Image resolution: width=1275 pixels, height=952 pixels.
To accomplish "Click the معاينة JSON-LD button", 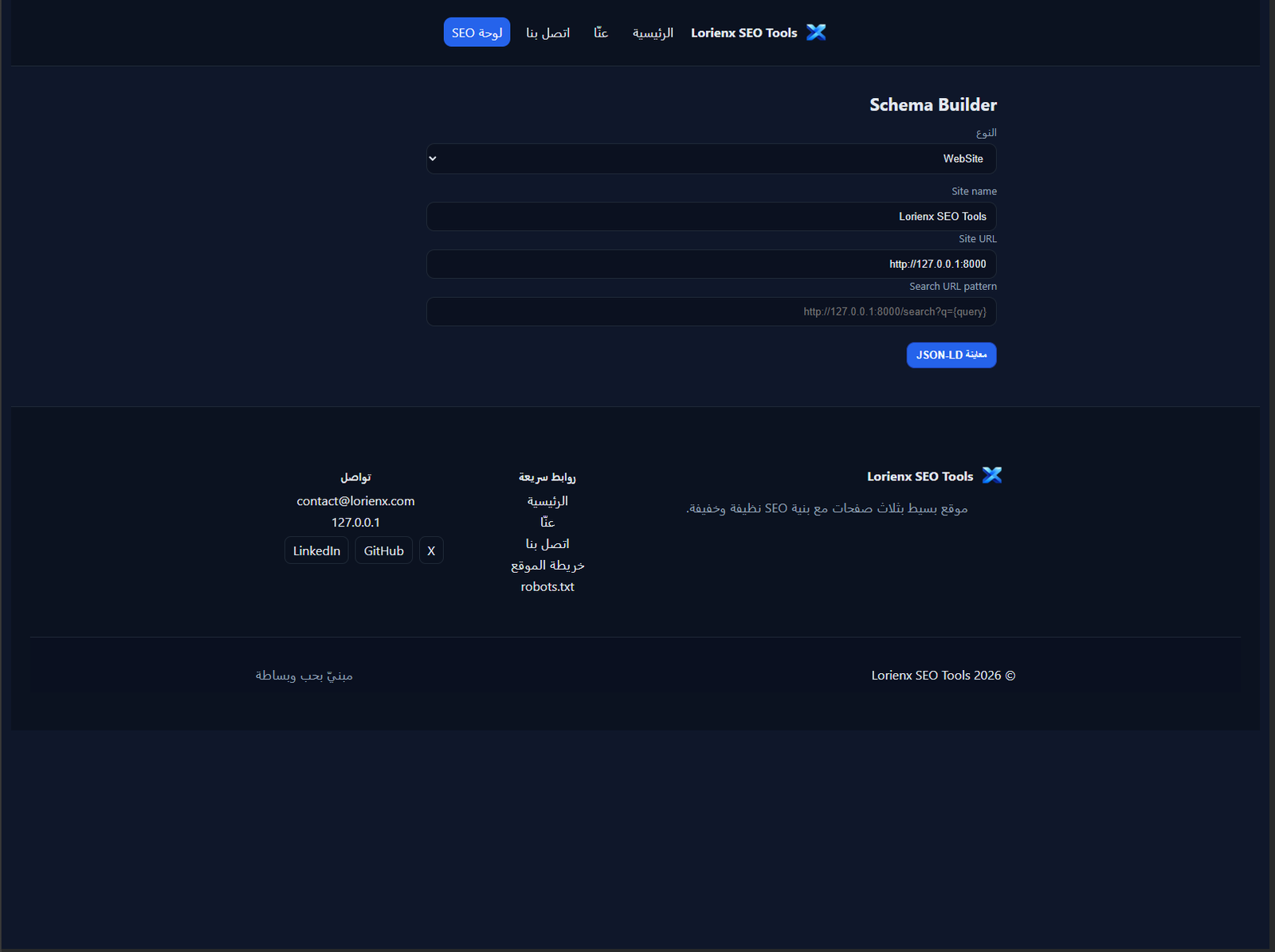I will pos(951,355).
